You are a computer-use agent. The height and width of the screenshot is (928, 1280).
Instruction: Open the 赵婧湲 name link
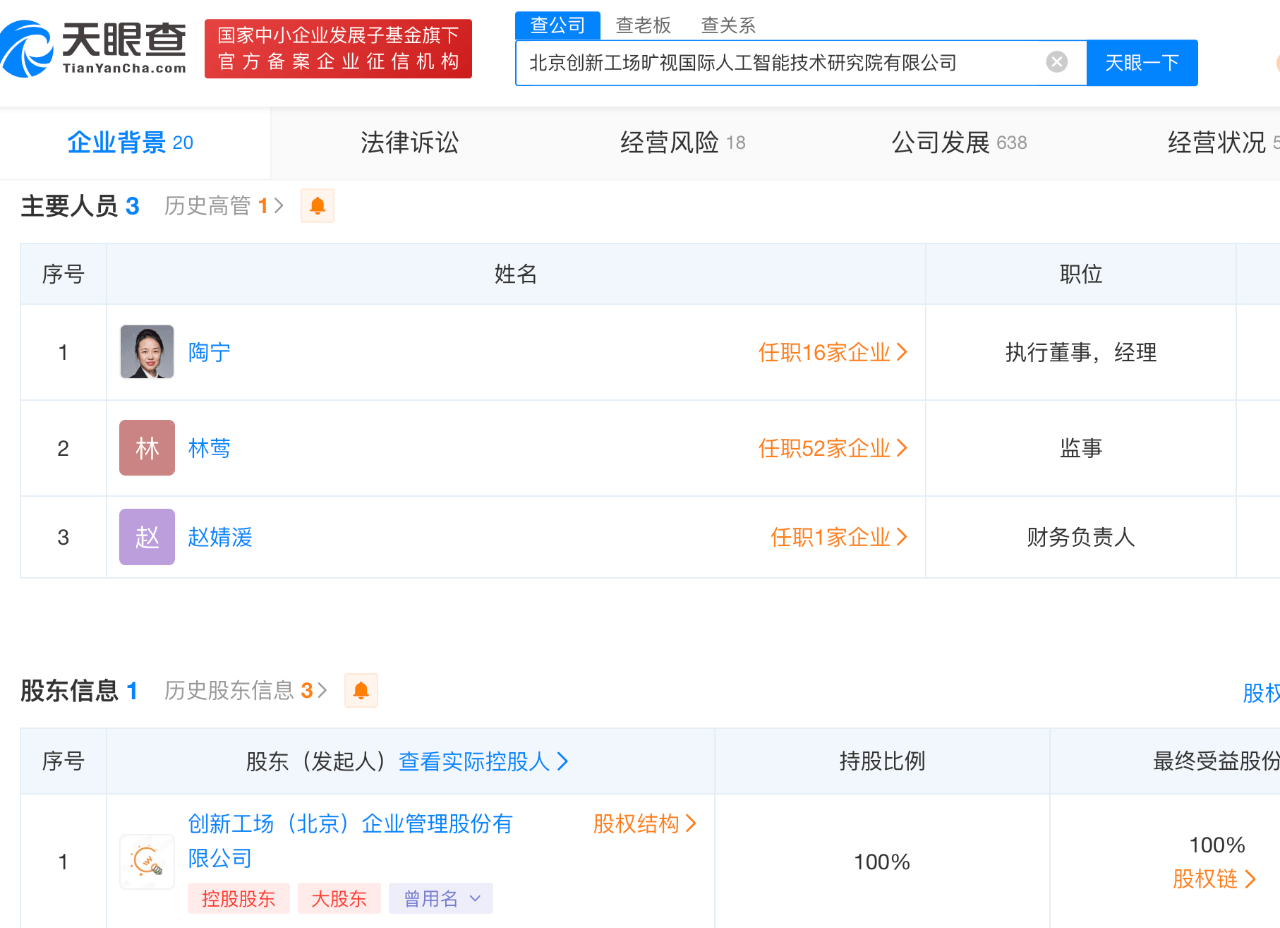(220, 537)
